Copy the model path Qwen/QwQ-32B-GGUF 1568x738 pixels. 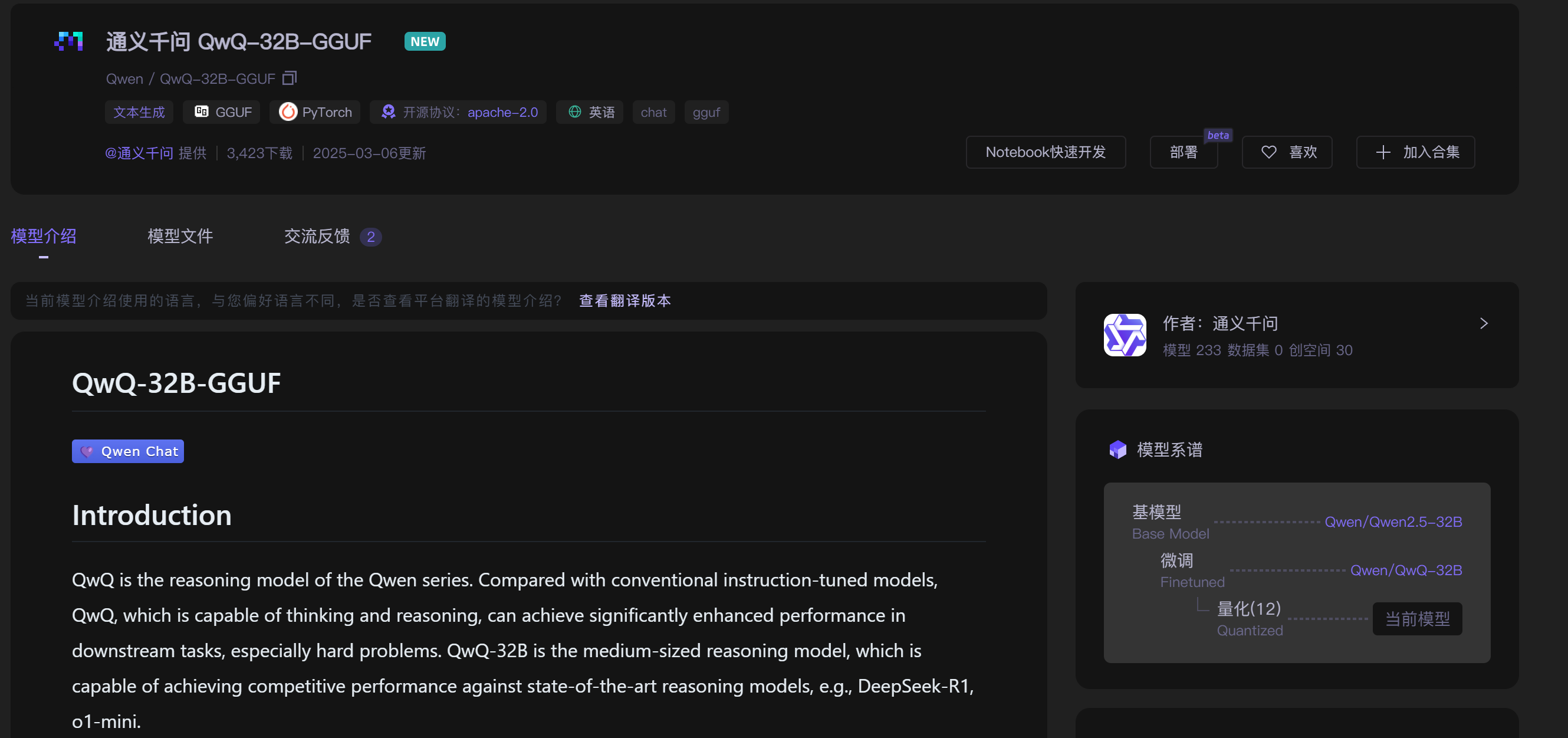(x=289, y=78)
